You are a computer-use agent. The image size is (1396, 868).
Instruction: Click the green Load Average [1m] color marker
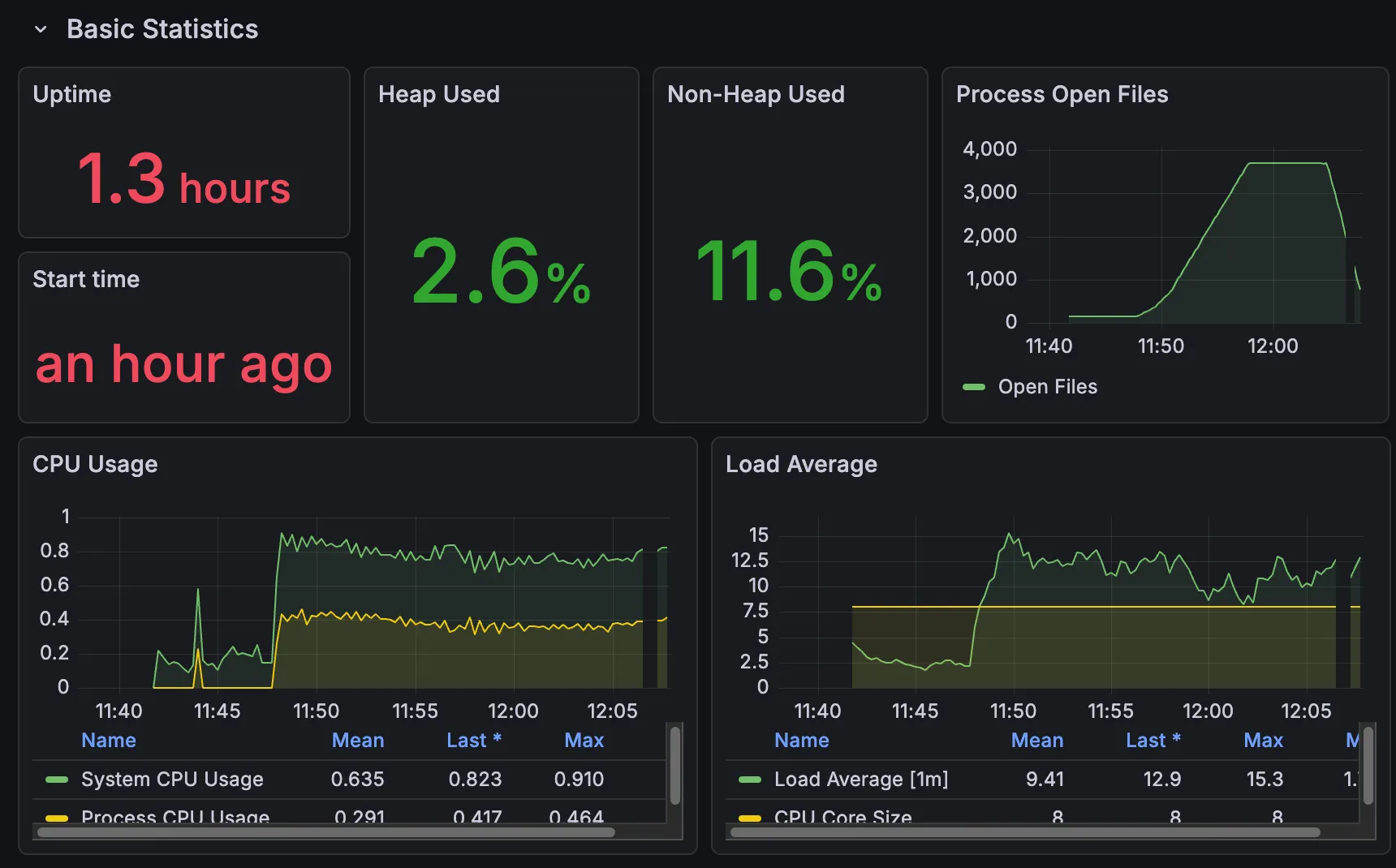coord(750,780)
